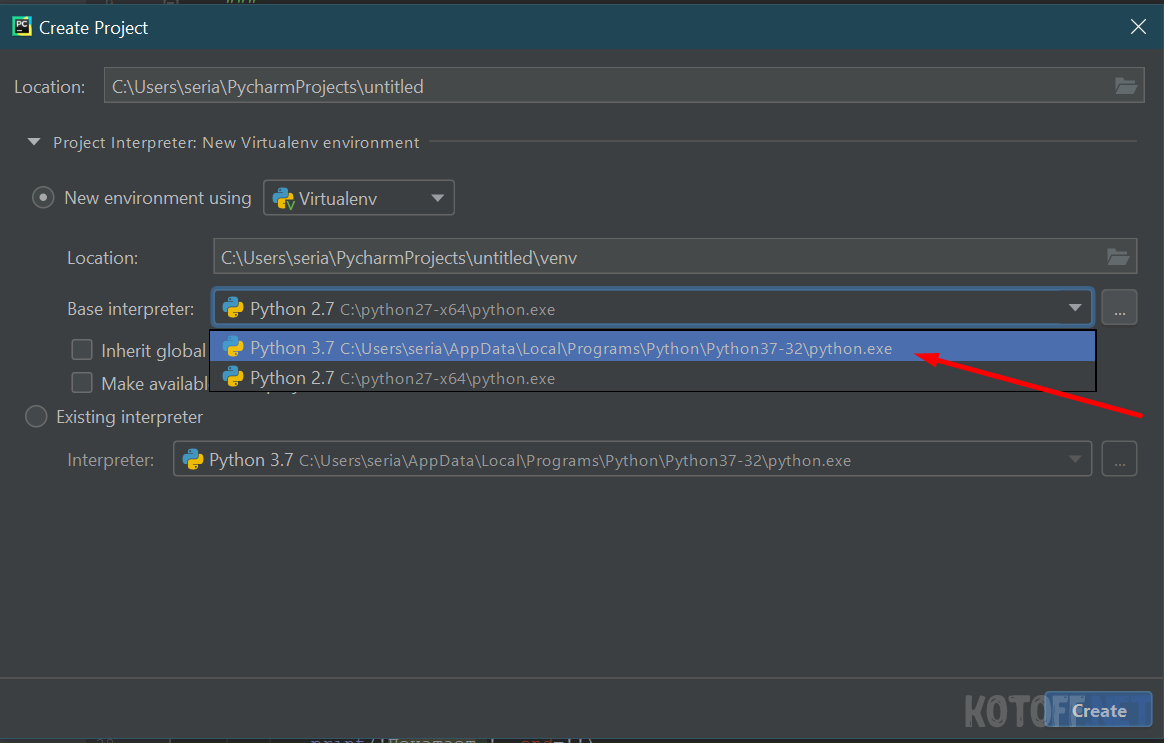Viewport: 1164px width, 743px height.
Task: Click Virtualenv icon in environment combo box
Action: click(284, 198)
